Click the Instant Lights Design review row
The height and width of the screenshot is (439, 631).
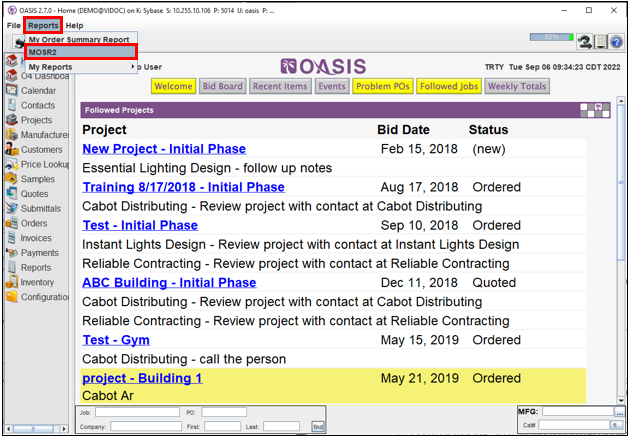[333, 244]
